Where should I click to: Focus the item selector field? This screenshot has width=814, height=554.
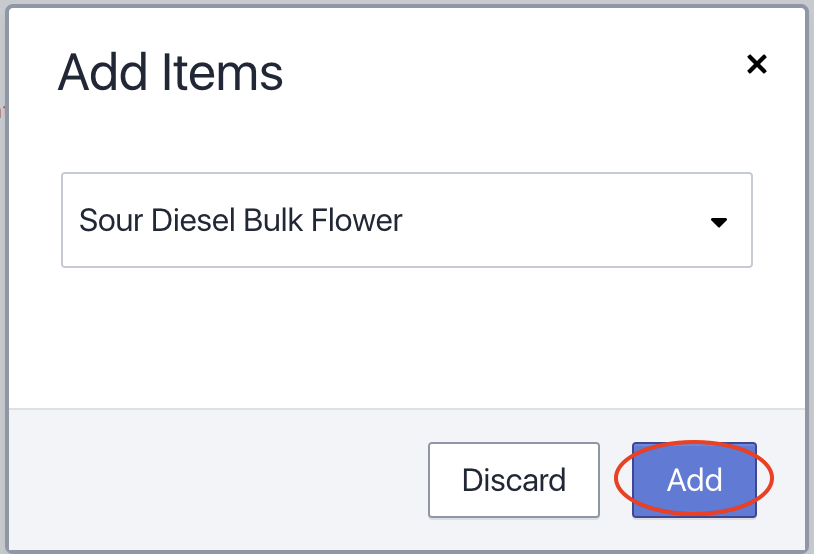tap(406, 221)
